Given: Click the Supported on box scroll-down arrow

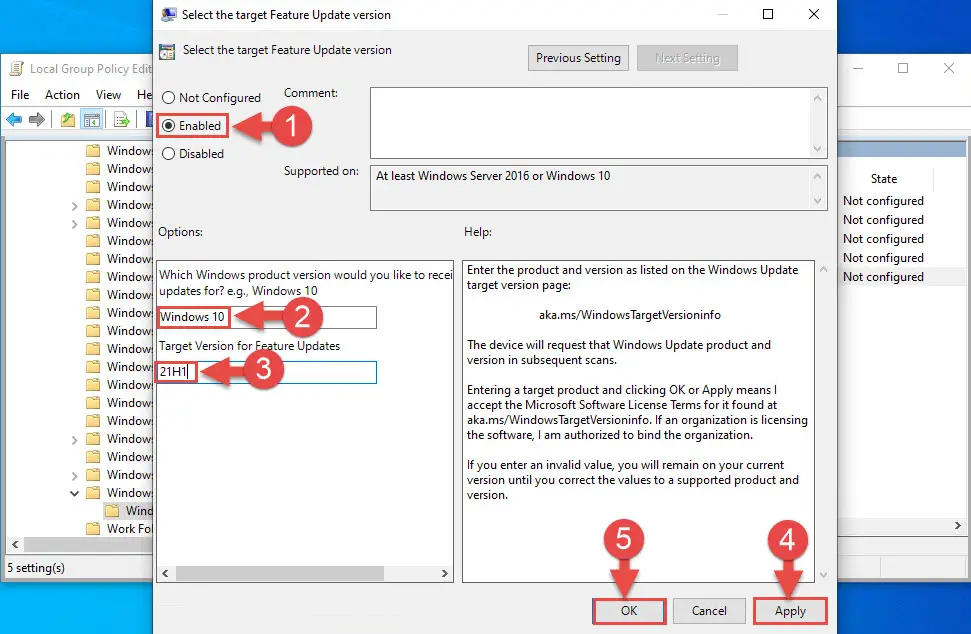Looking at the screenshot, I should [817, 201].
